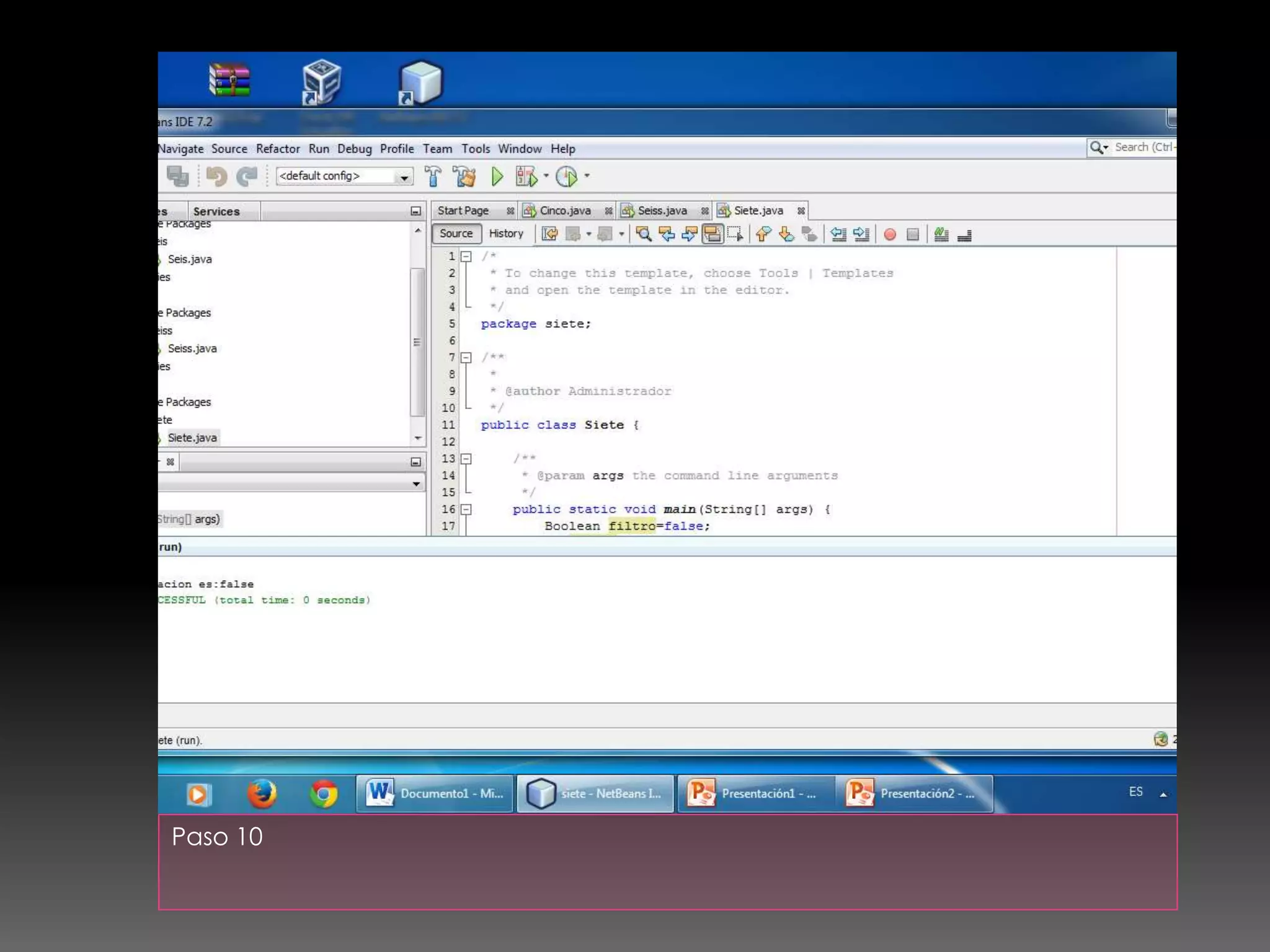Click the Run Project green arrow
Screen dimensions: 1270x952
(x=497, y=177)
